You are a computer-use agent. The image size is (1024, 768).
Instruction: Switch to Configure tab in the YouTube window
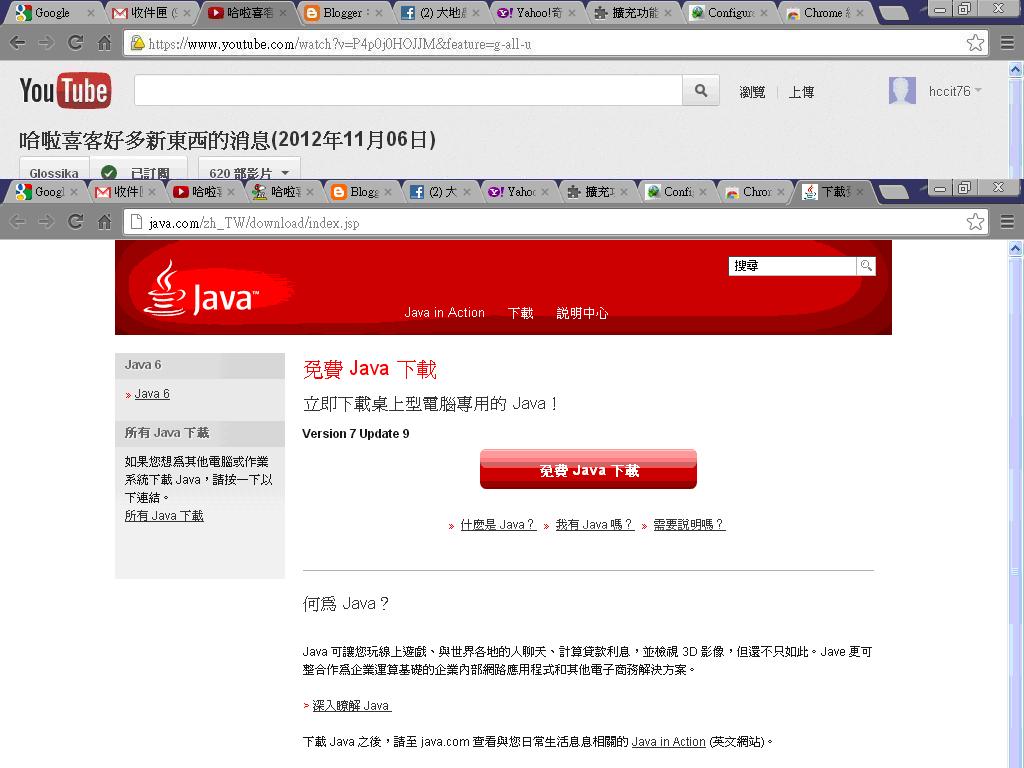pos(727,12)
